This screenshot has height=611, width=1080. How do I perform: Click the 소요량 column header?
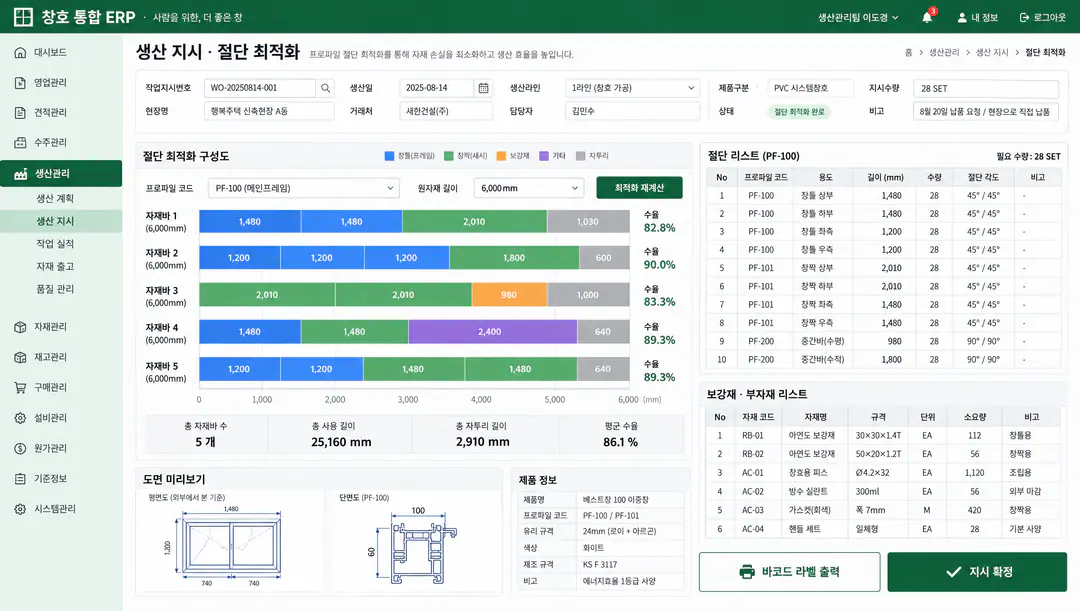[x=975, y=417]
